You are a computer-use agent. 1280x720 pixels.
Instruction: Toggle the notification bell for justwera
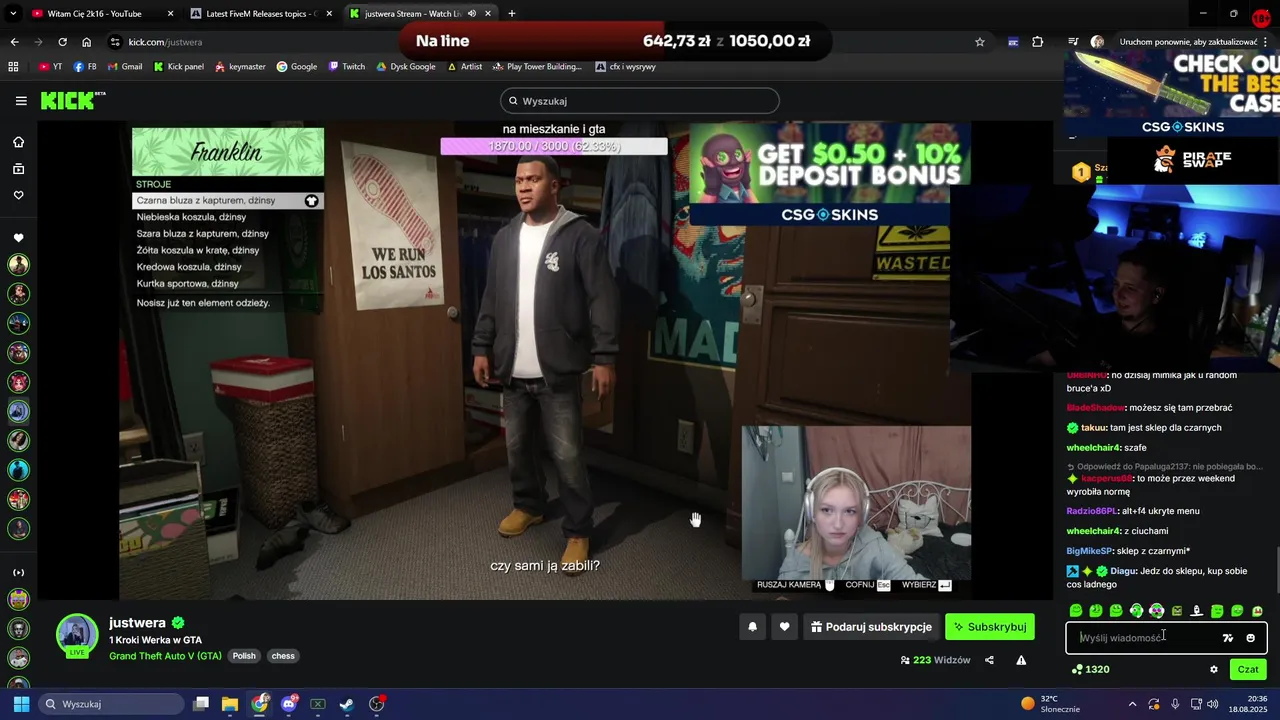(x=753, y=627)
